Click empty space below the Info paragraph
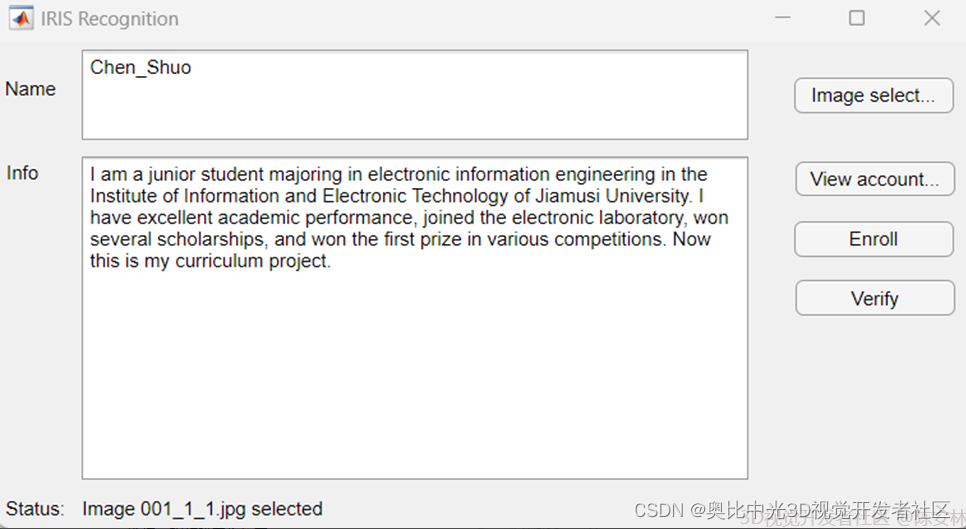The width and height of the screenshot is (966, 529). coord(414,380)
